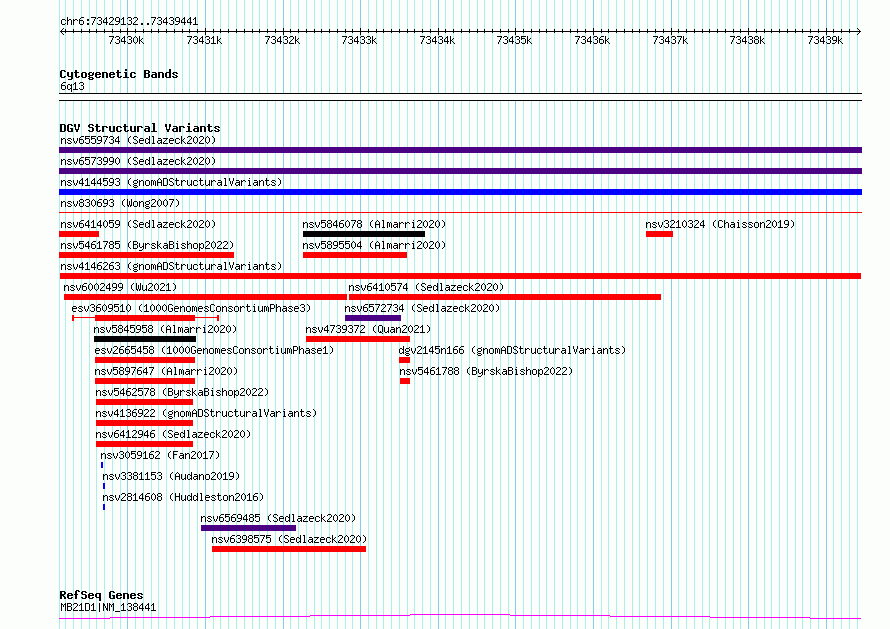Open the nsv5461788 (ByrskaBishop2022) label

(x=486, y=371)
